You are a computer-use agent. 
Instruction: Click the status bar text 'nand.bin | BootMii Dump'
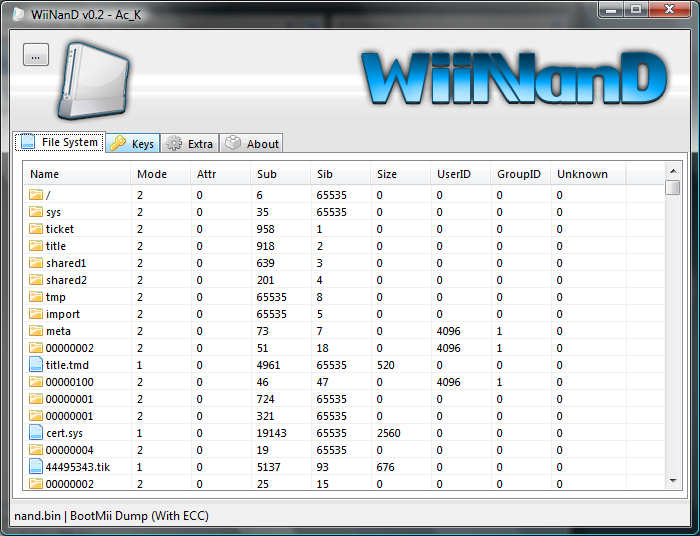81,516
